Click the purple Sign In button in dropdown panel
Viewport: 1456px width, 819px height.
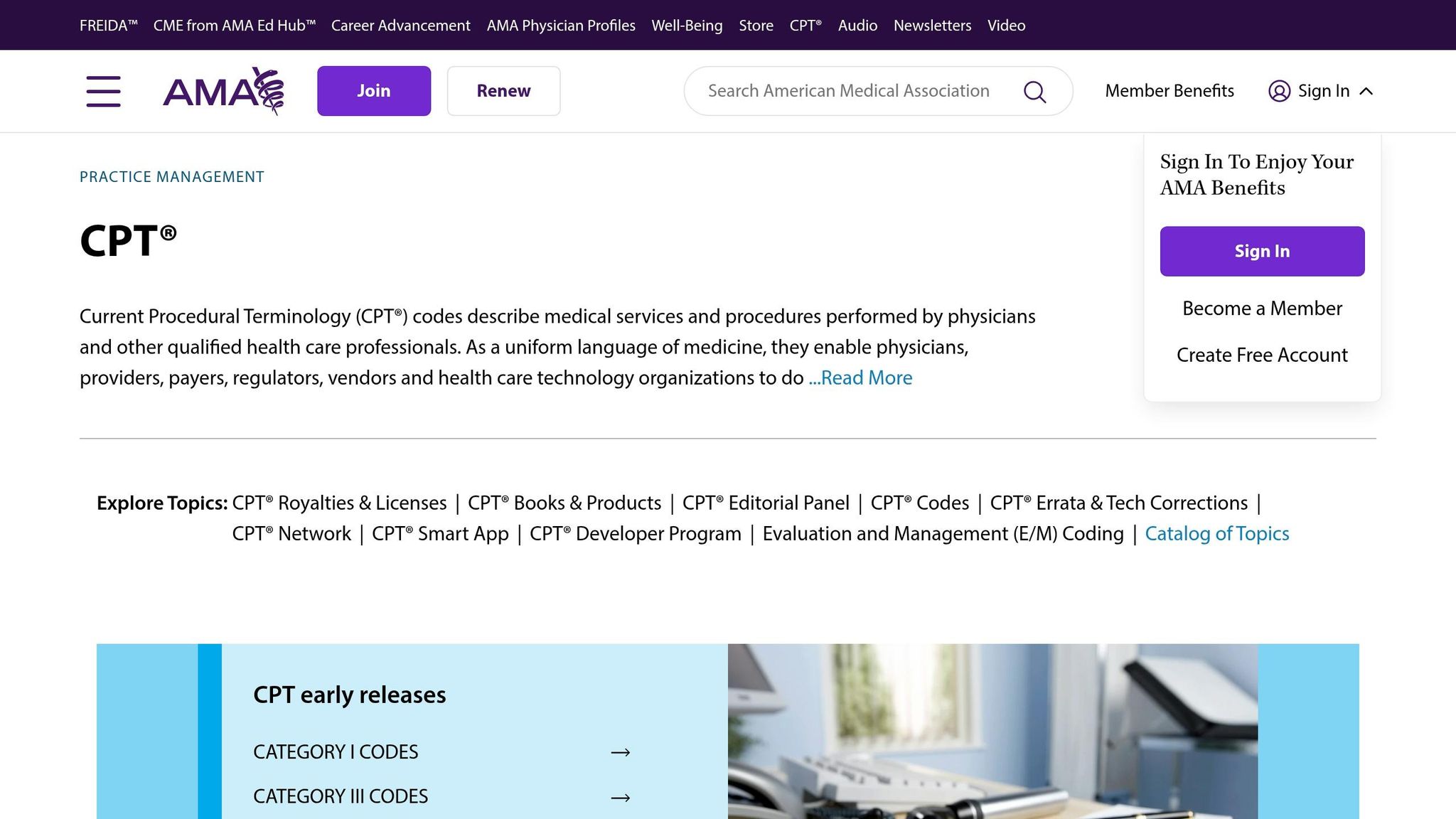[1262, 251]
